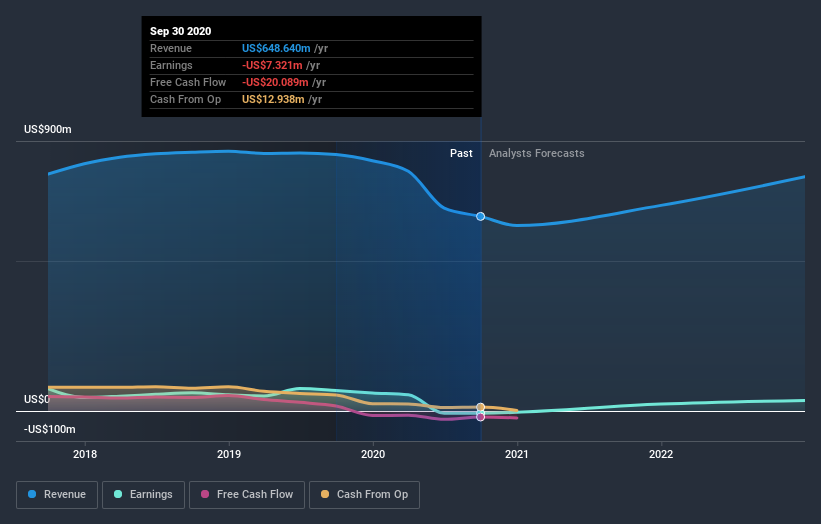
Task: Toggle the Earnings legend button
Action: click(x=143, y=495)
